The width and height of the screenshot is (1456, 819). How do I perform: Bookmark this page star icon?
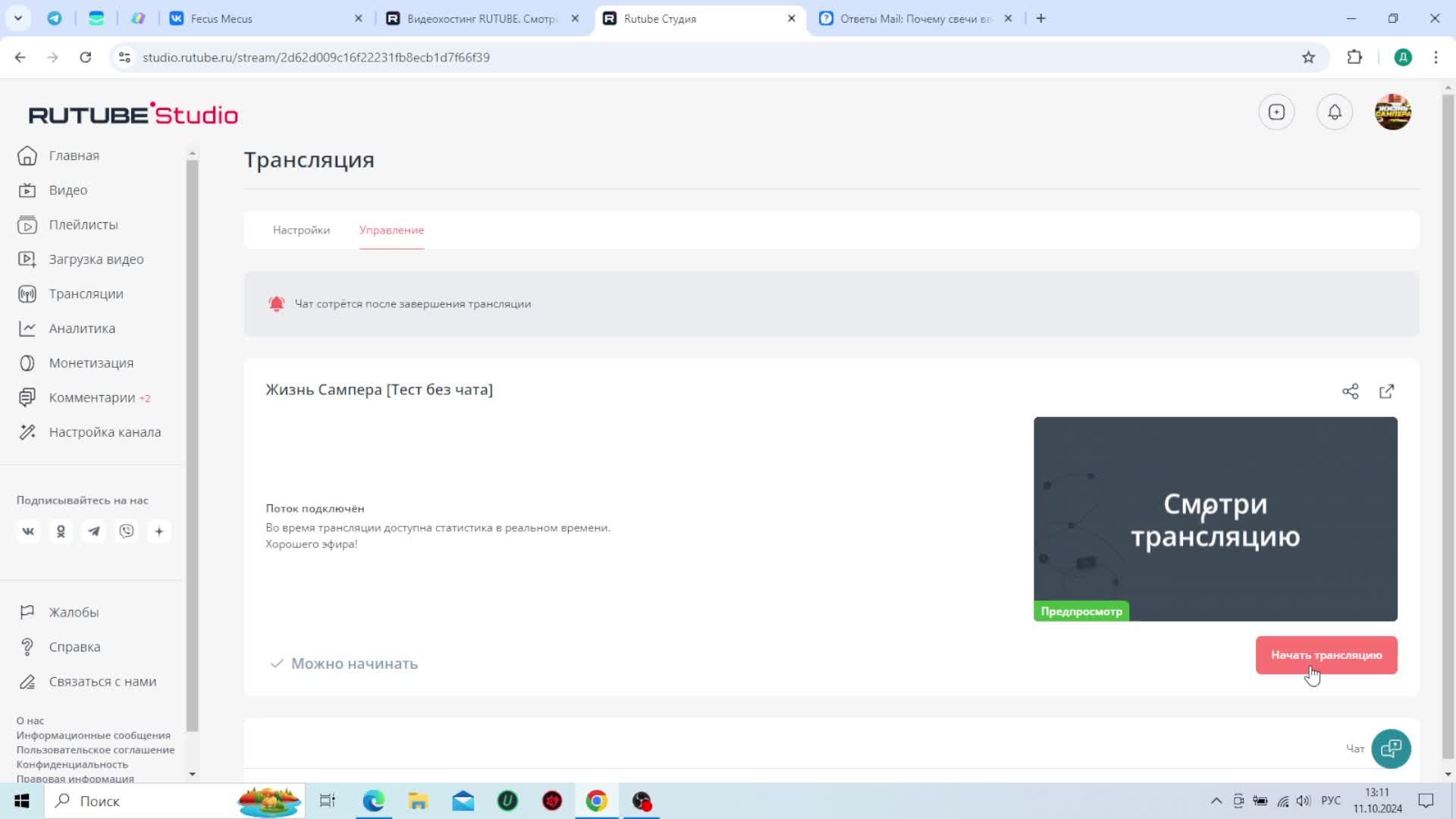coord(1308,57)
